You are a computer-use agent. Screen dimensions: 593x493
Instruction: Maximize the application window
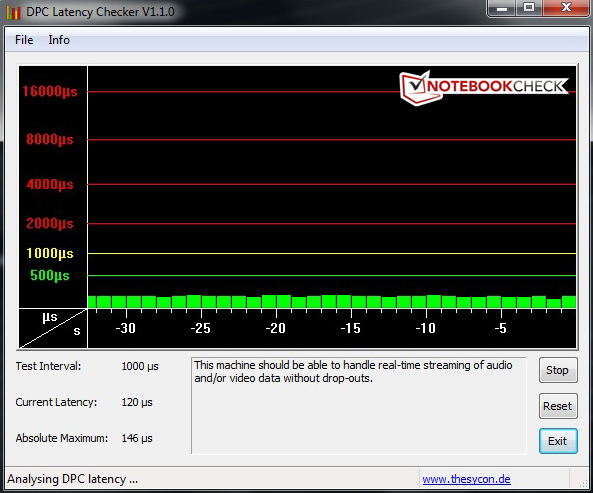tap(529, 8)
